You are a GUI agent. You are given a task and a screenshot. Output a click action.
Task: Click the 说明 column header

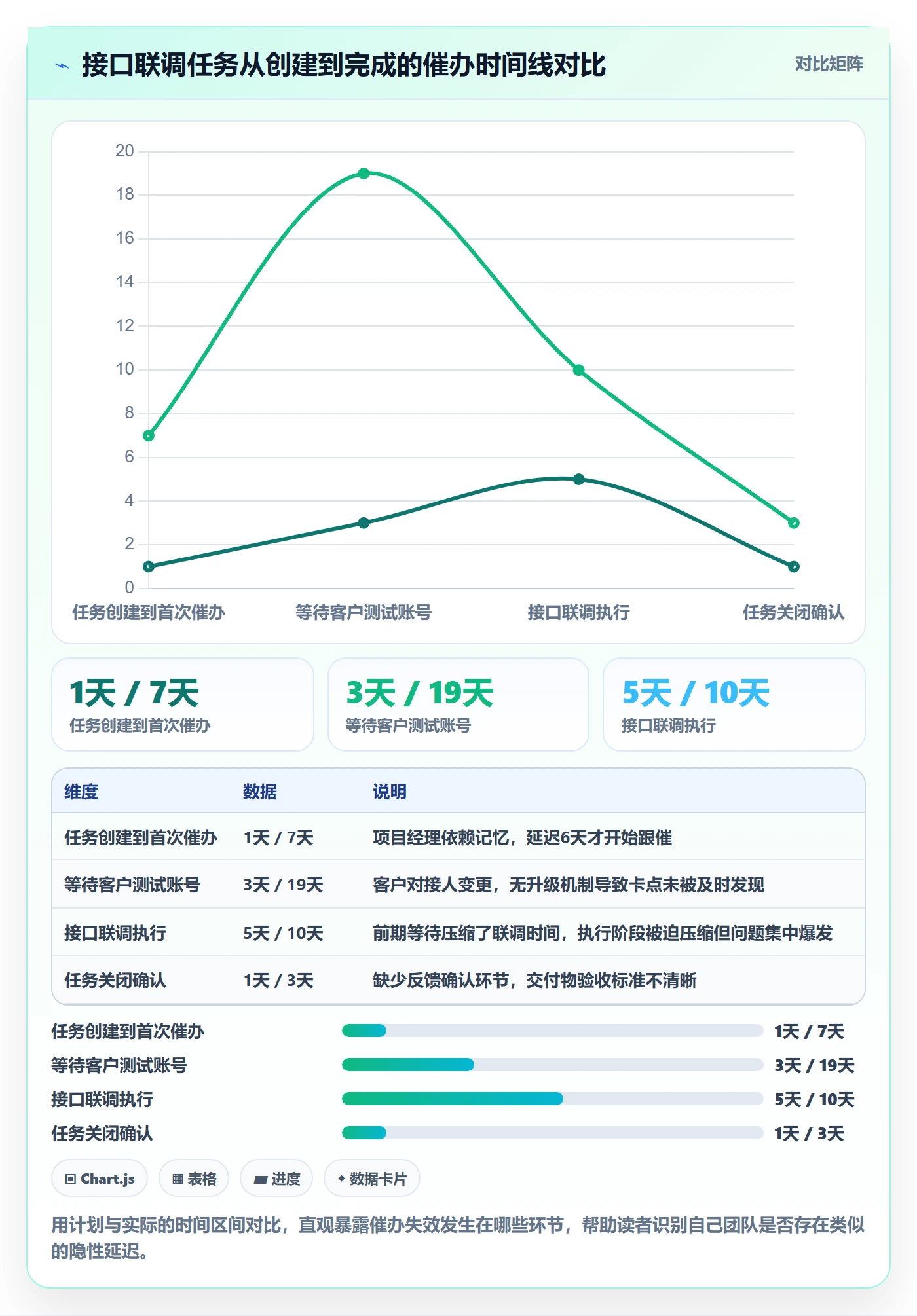tap(390, 792)
